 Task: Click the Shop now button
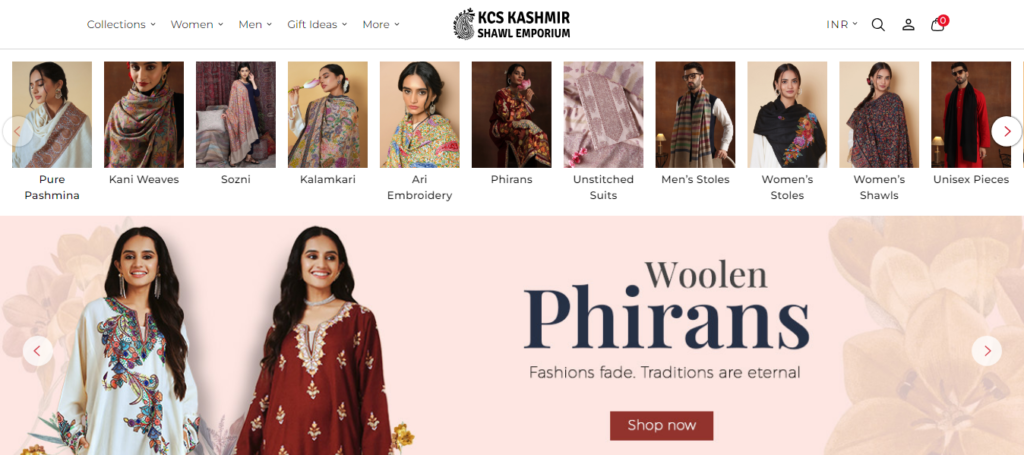pos(661,425)
